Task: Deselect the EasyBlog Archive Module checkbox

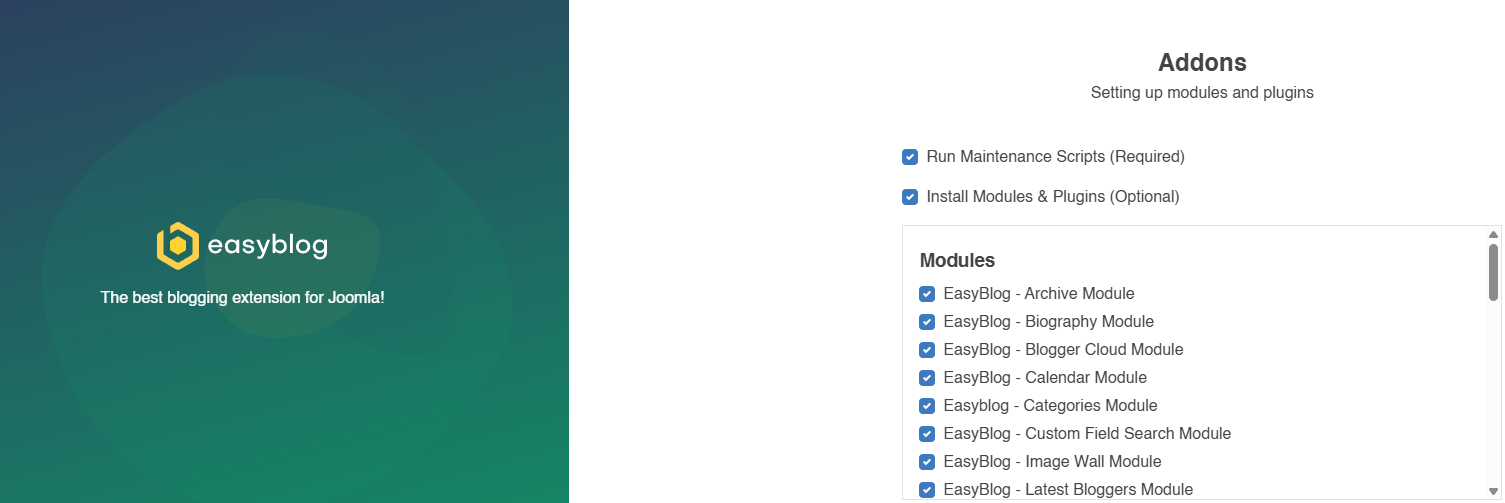Action: (x=927, y=294)
